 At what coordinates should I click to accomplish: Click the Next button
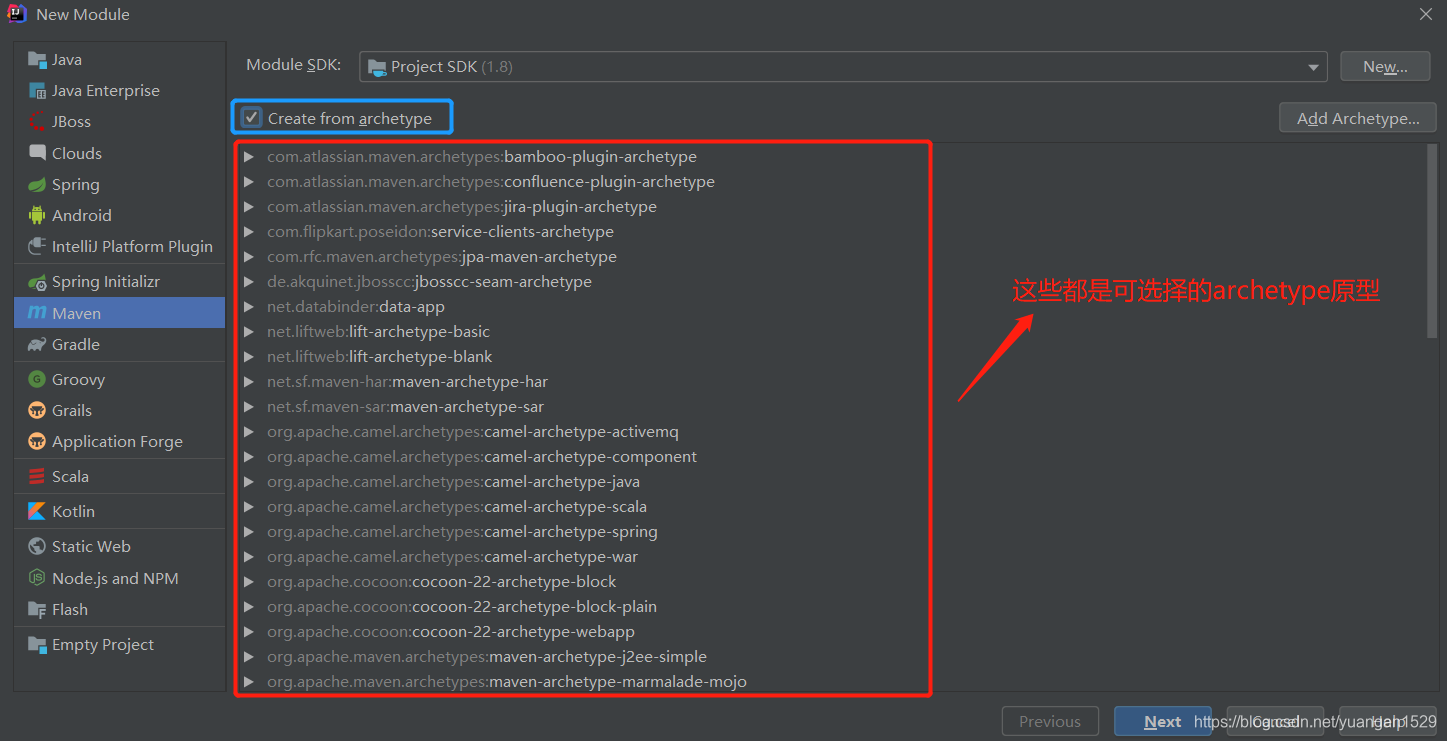pyautogui.click(x=1162, y=721)
